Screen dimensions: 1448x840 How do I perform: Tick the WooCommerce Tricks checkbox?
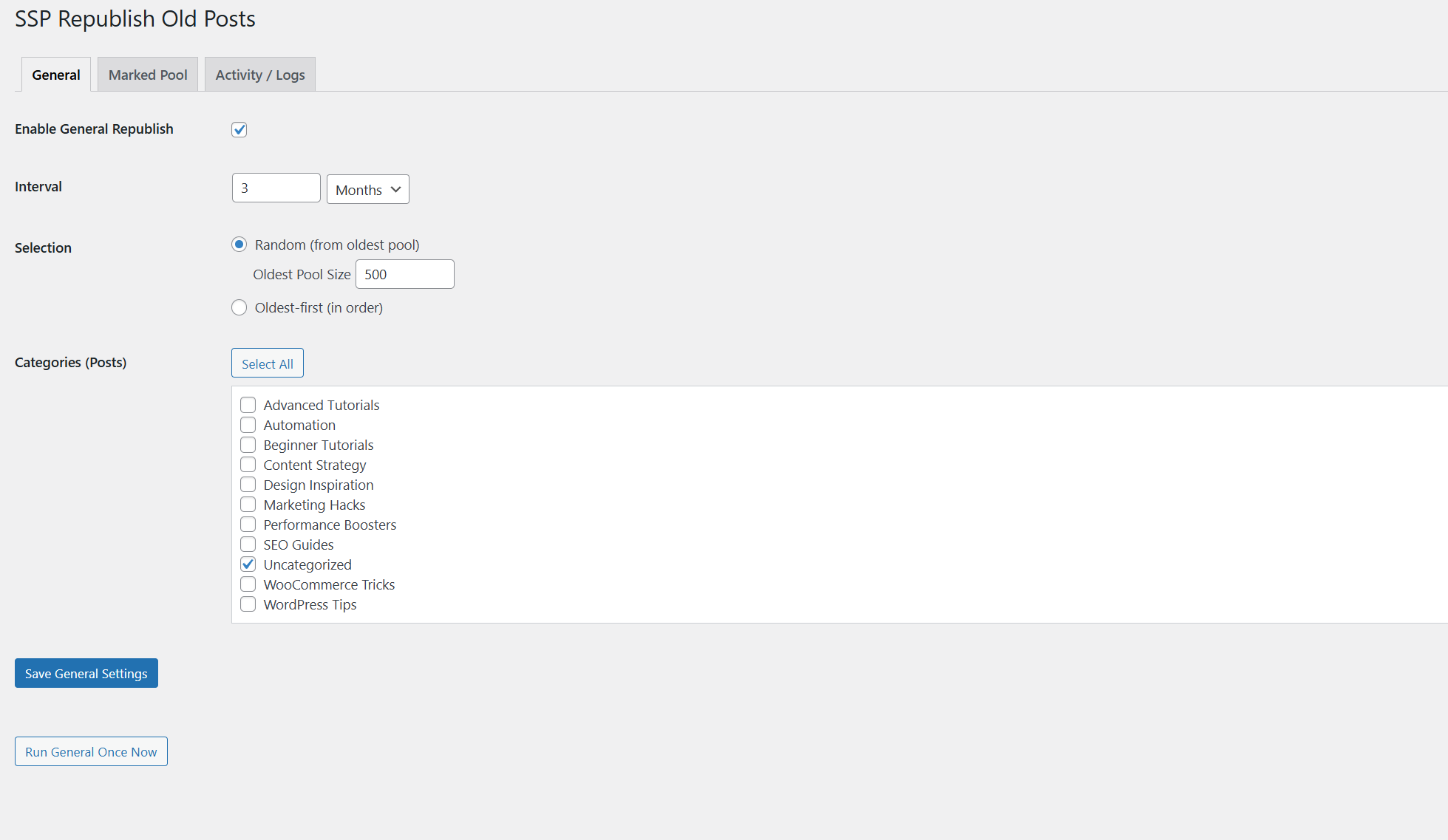248,584
